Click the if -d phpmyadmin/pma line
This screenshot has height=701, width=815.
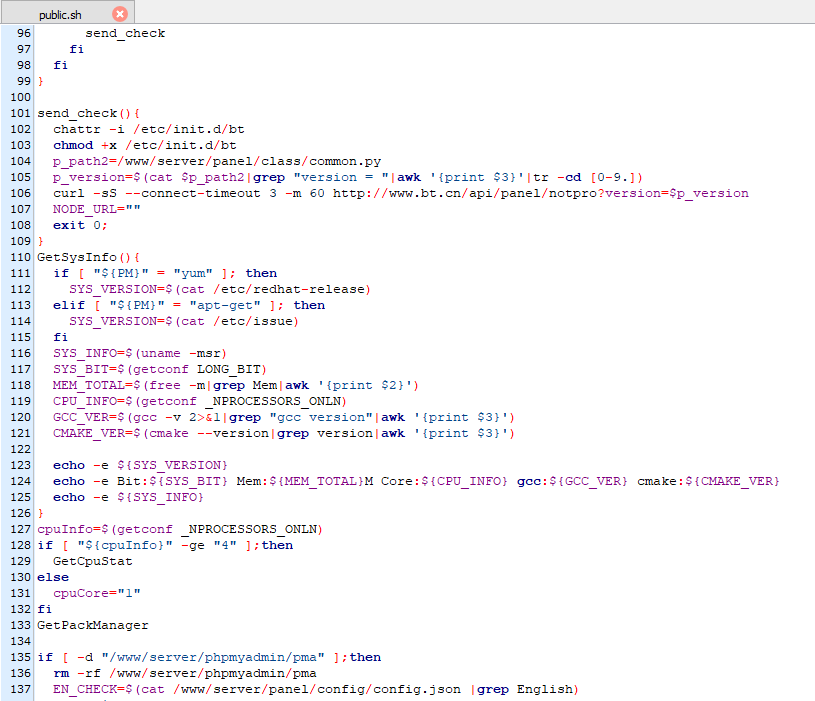coord(209,657)
